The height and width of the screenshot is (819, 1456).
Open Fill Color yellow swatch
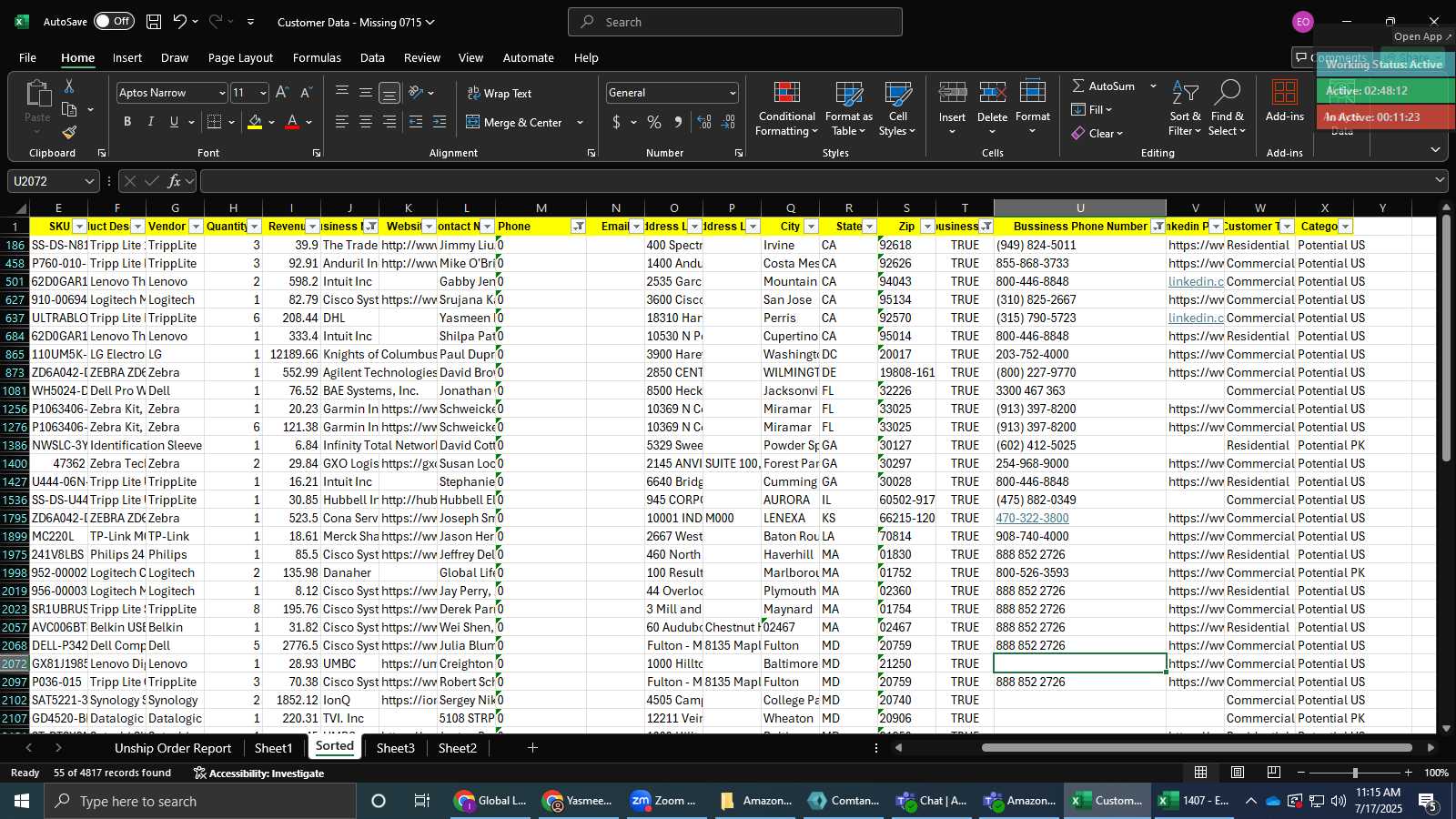click(255, 122)
